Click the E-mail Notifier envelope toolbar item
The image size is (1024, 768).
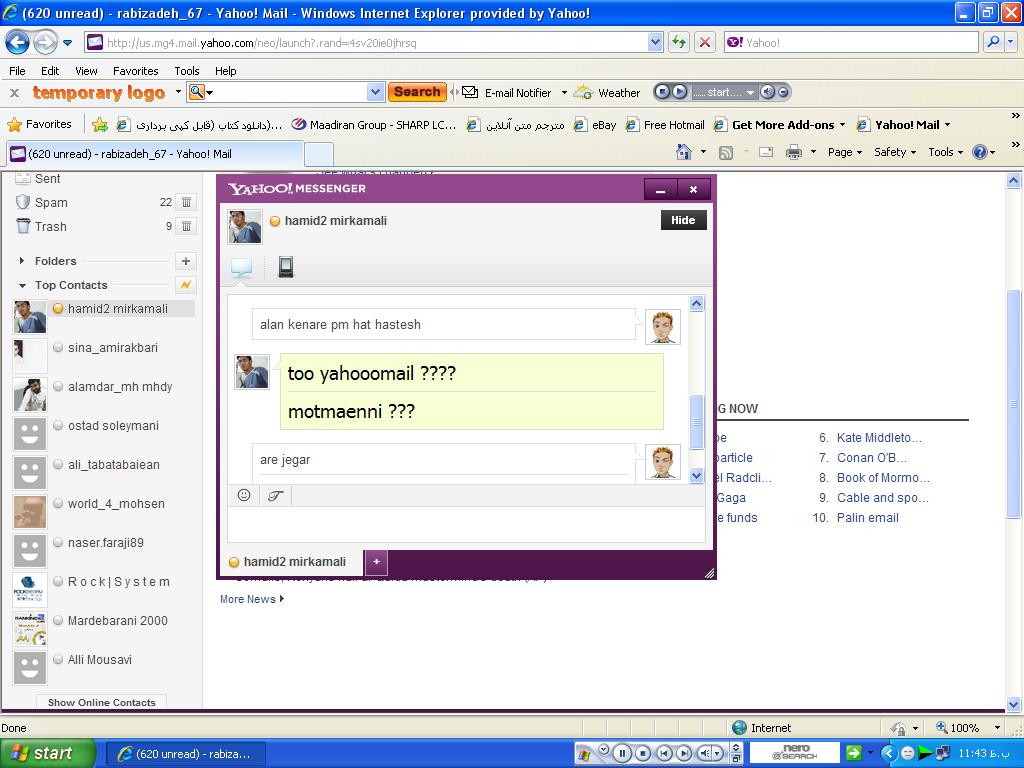[x=507, y=93]
